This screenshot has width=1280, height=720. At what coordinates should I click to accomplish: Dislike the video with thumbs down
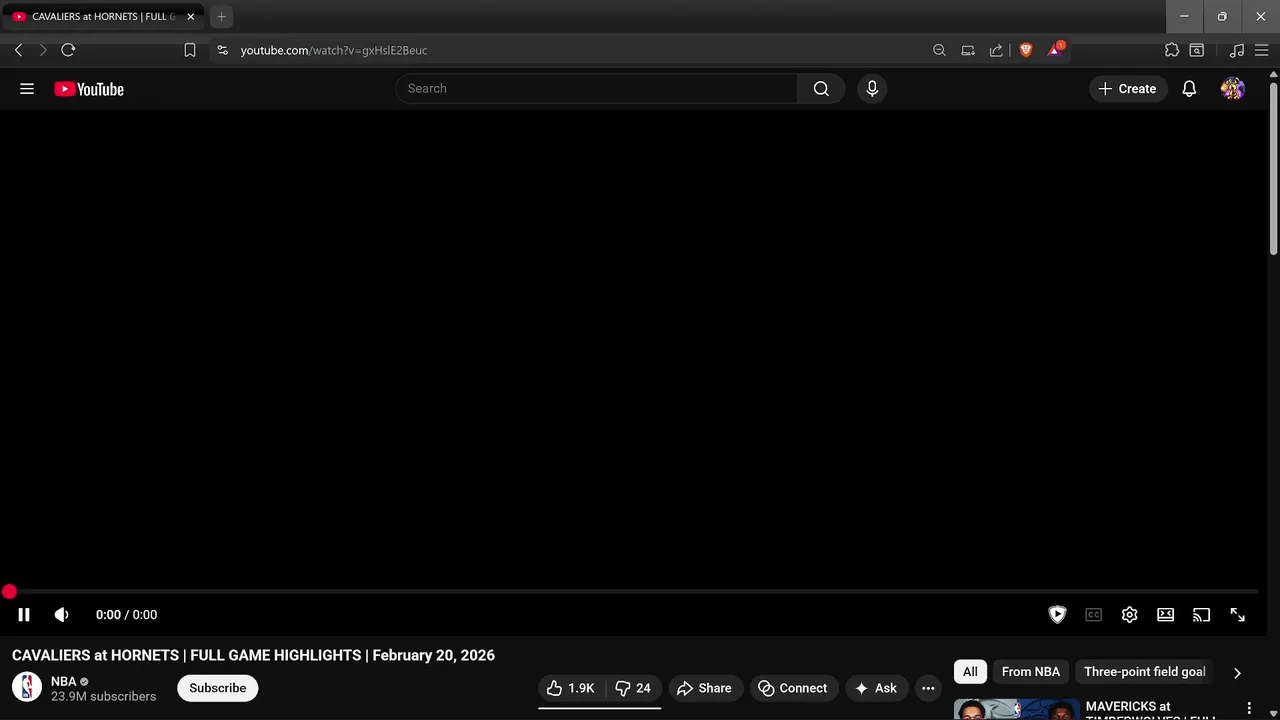(633, 688)
